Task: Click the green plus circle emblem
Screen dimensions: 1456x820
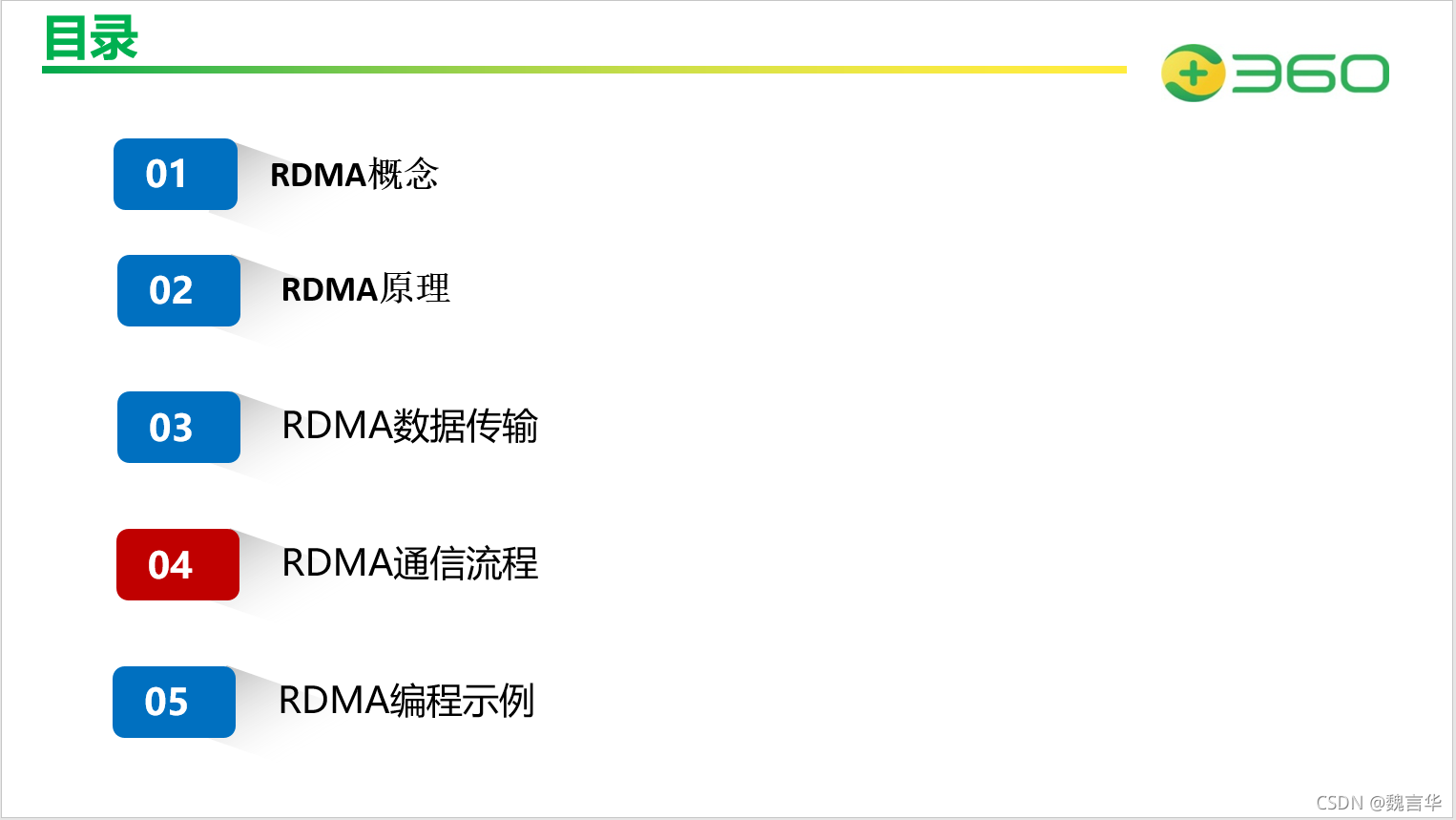Action: pos(1193,73)
